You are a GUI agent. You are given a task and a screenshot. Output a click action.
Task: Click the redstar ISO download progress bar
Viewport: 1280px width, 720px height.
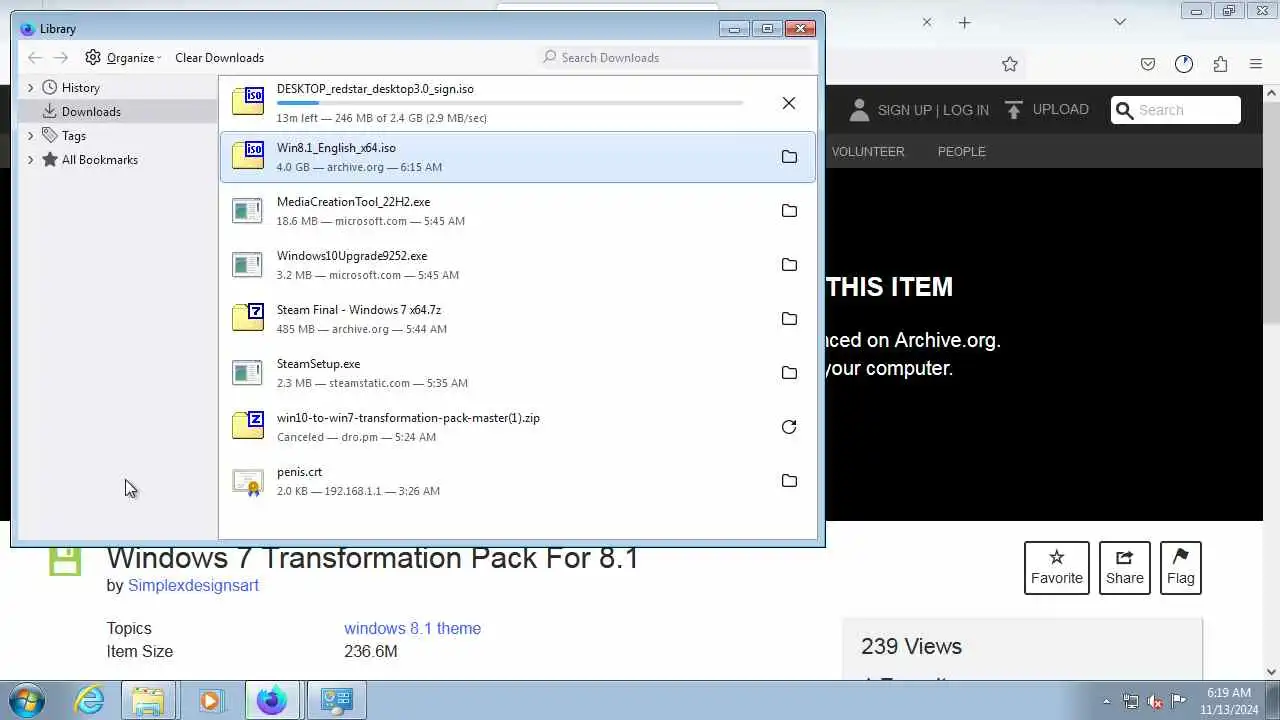coord(510,103)
